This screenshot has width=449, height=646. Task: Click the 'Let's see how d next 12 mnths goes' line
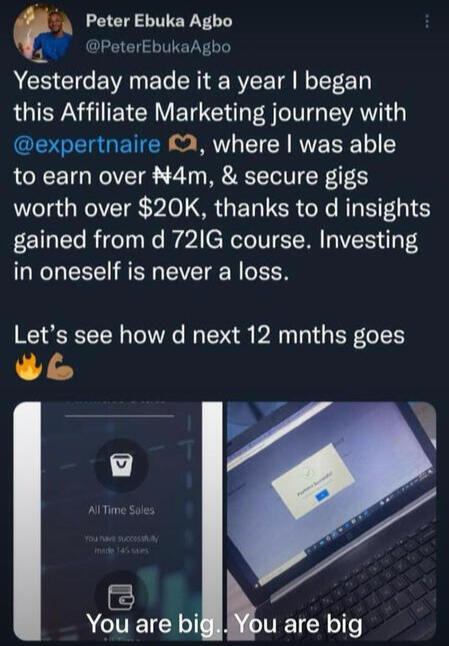tap(209, 335)
